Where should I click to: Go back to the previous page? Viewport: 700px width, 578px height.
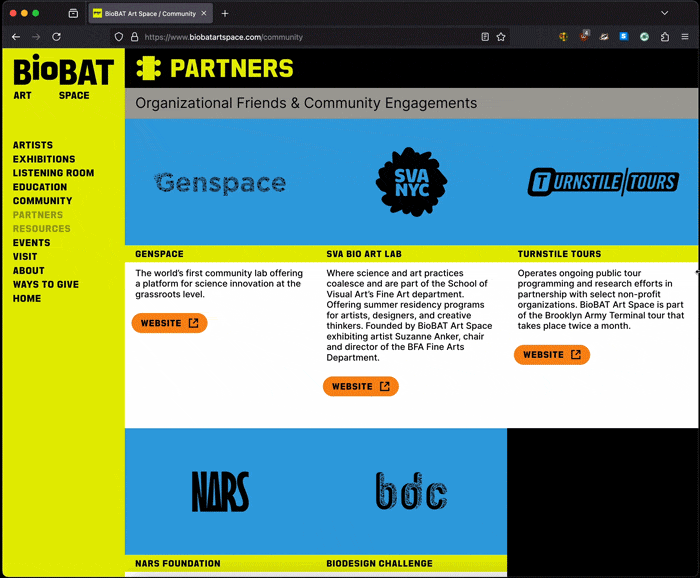coord(16,37)
